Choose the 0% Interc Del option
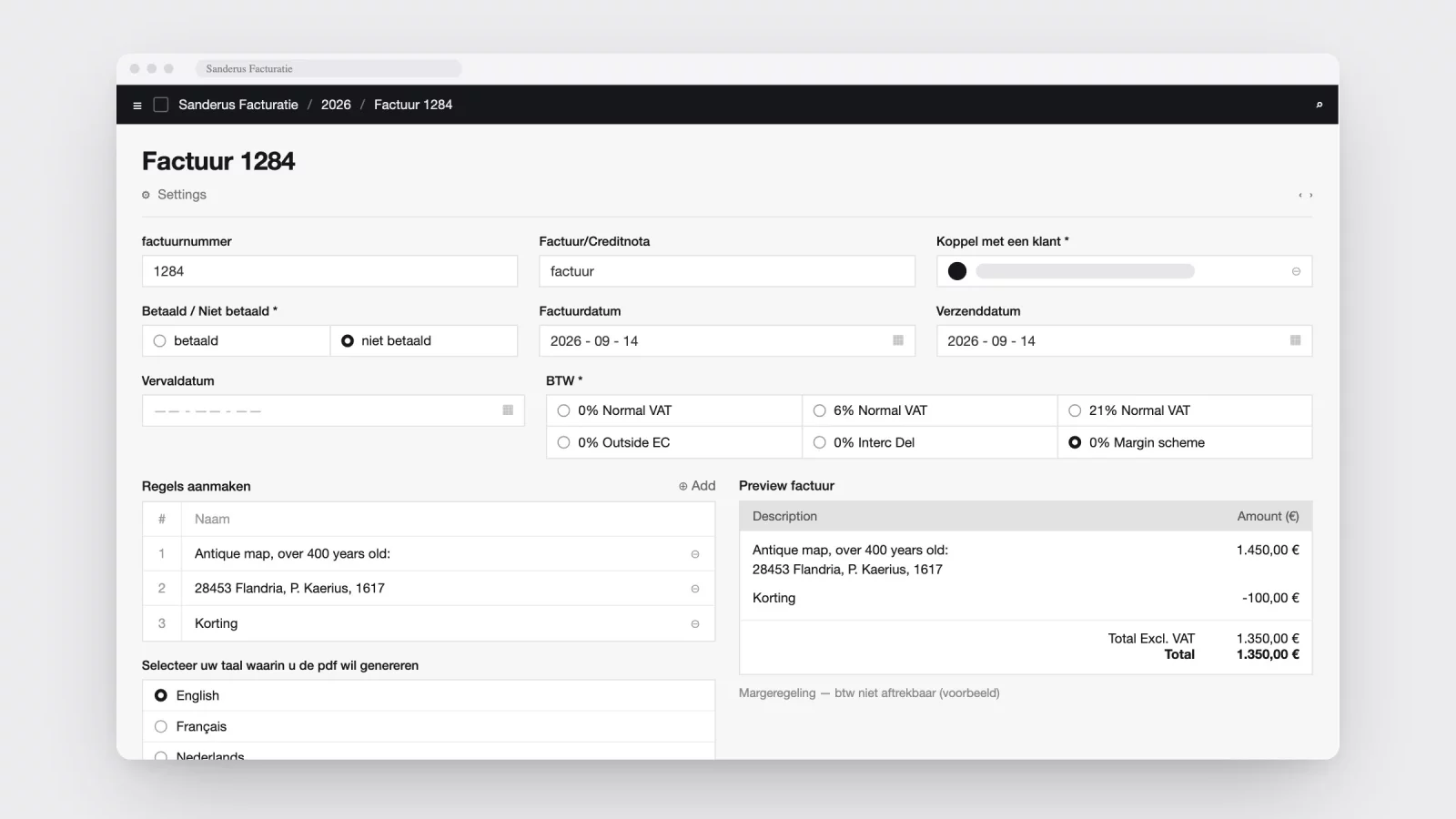The image size is (1456, 819). pos(929,442)
